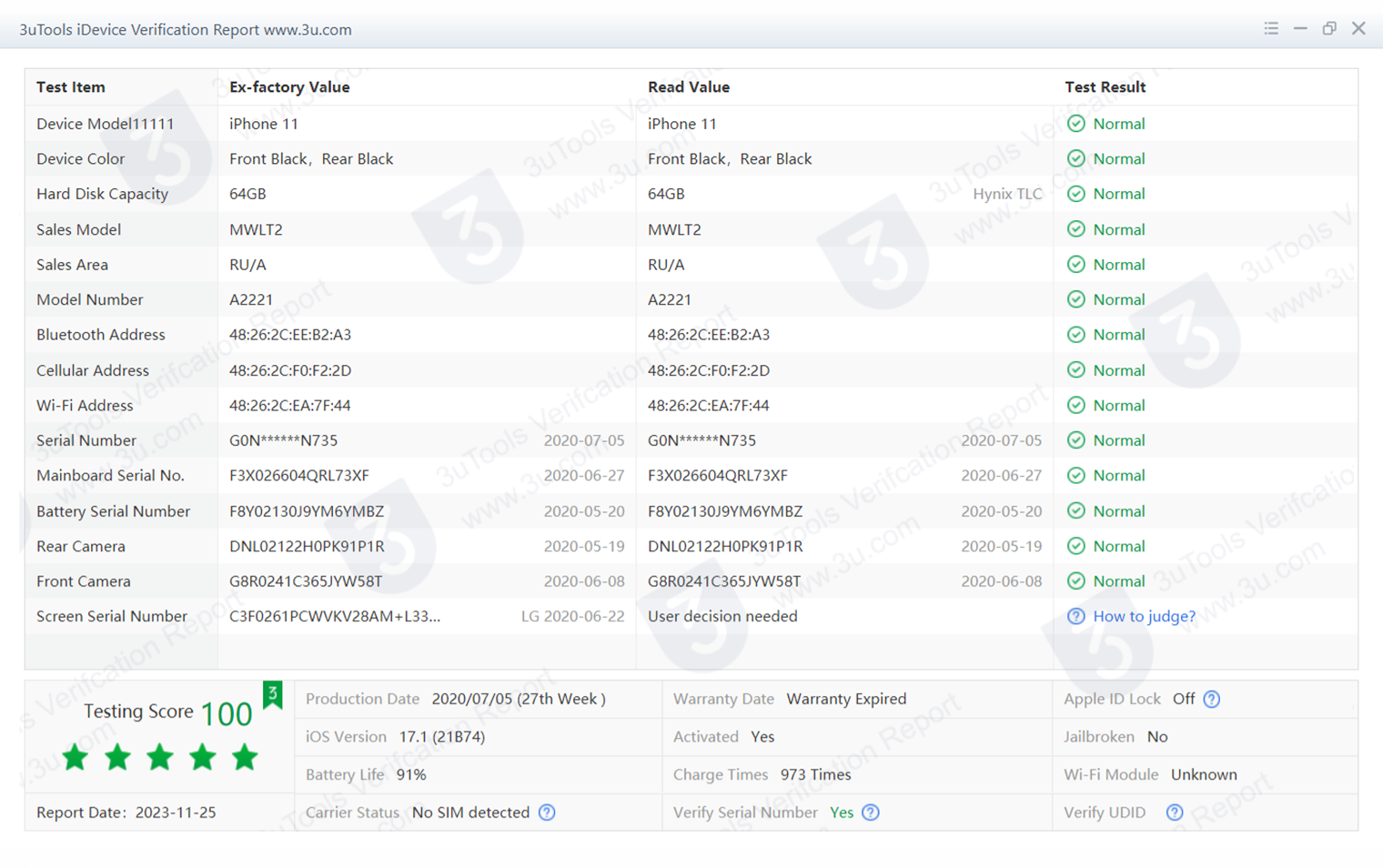The width and height of the screenshot is (1383, 868).
Task: Click the question icon beside How to judge
Action: click(1075, 617)
